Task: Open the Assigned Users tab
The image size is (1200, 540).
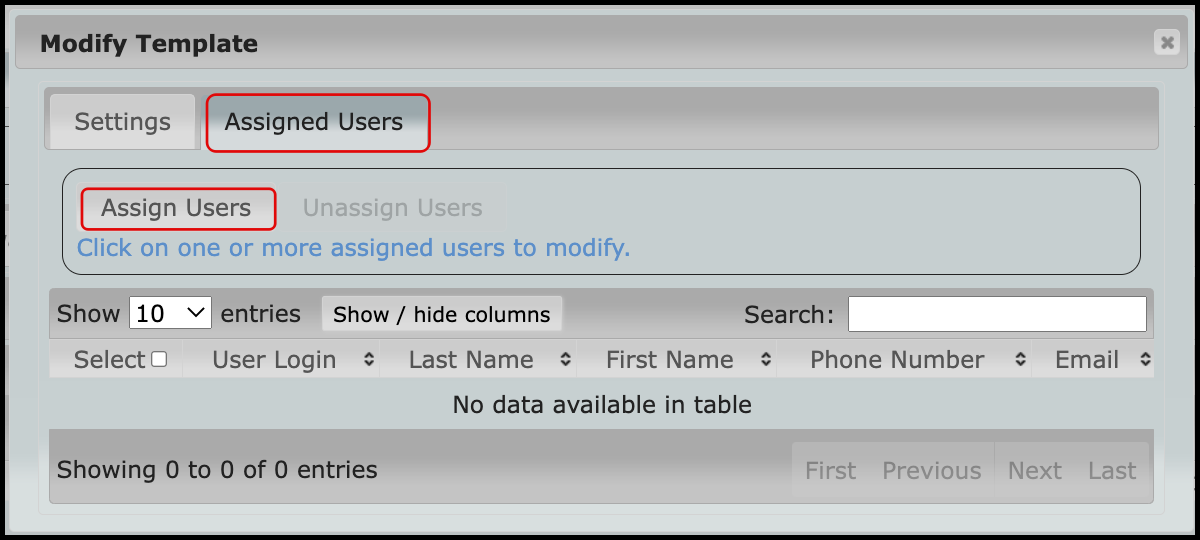Action: pyautogui.click(x=314, y=122)
